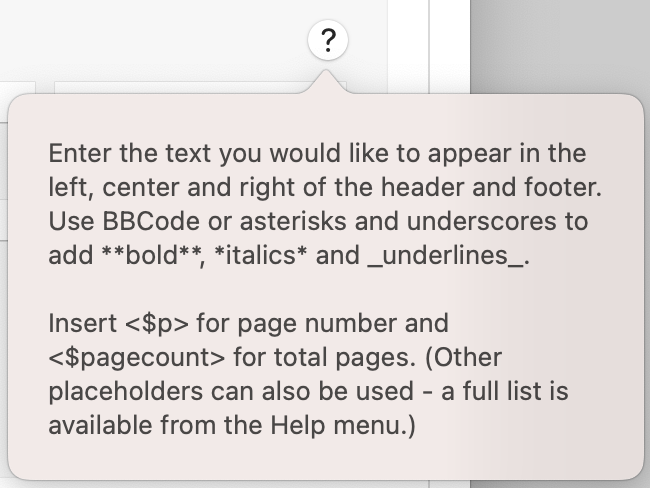Screen dimensions: 650x488
Task: Click the paragraph starting "Enter the text"
Action: pos(325,204)
